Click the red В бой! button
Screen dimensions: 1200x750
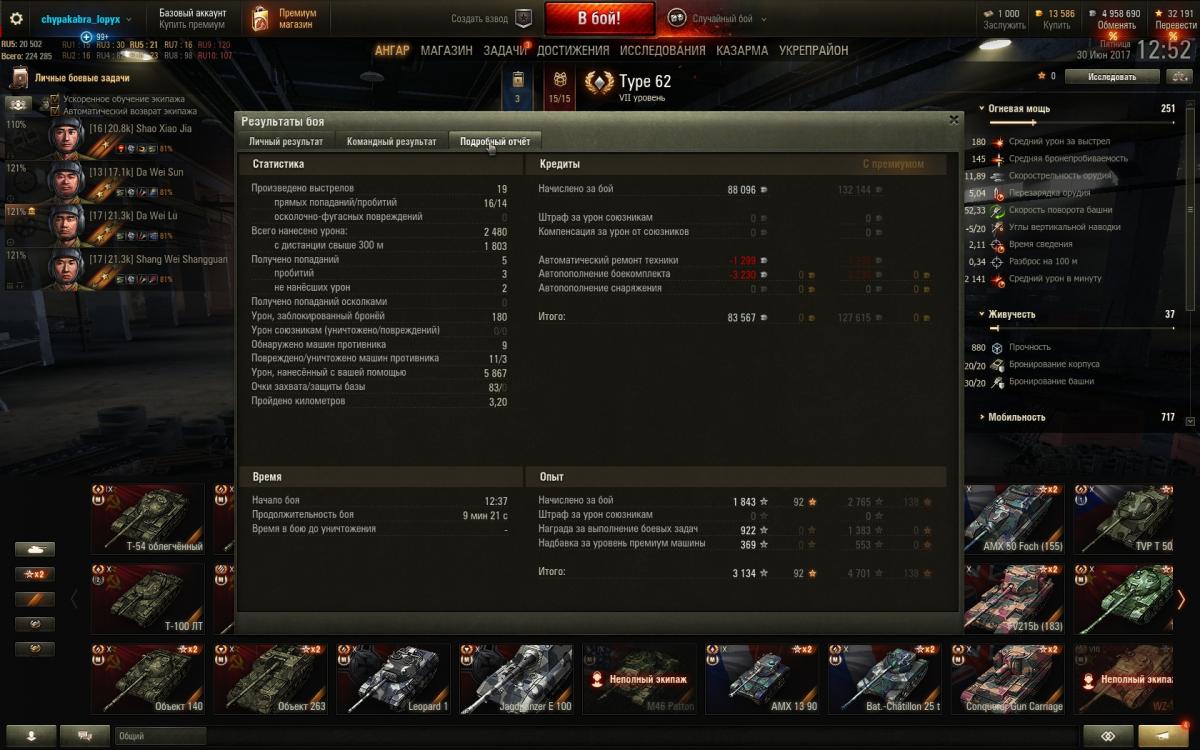coord(599,18)
